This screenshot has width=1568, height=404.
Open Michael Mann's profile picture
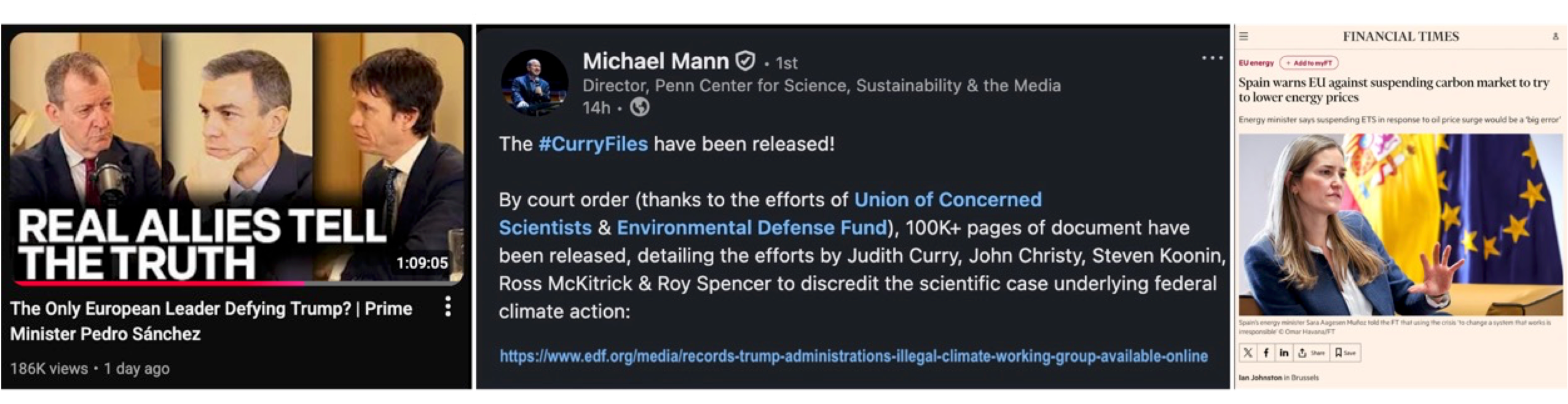pyautogui.click(x=534, y=83)
